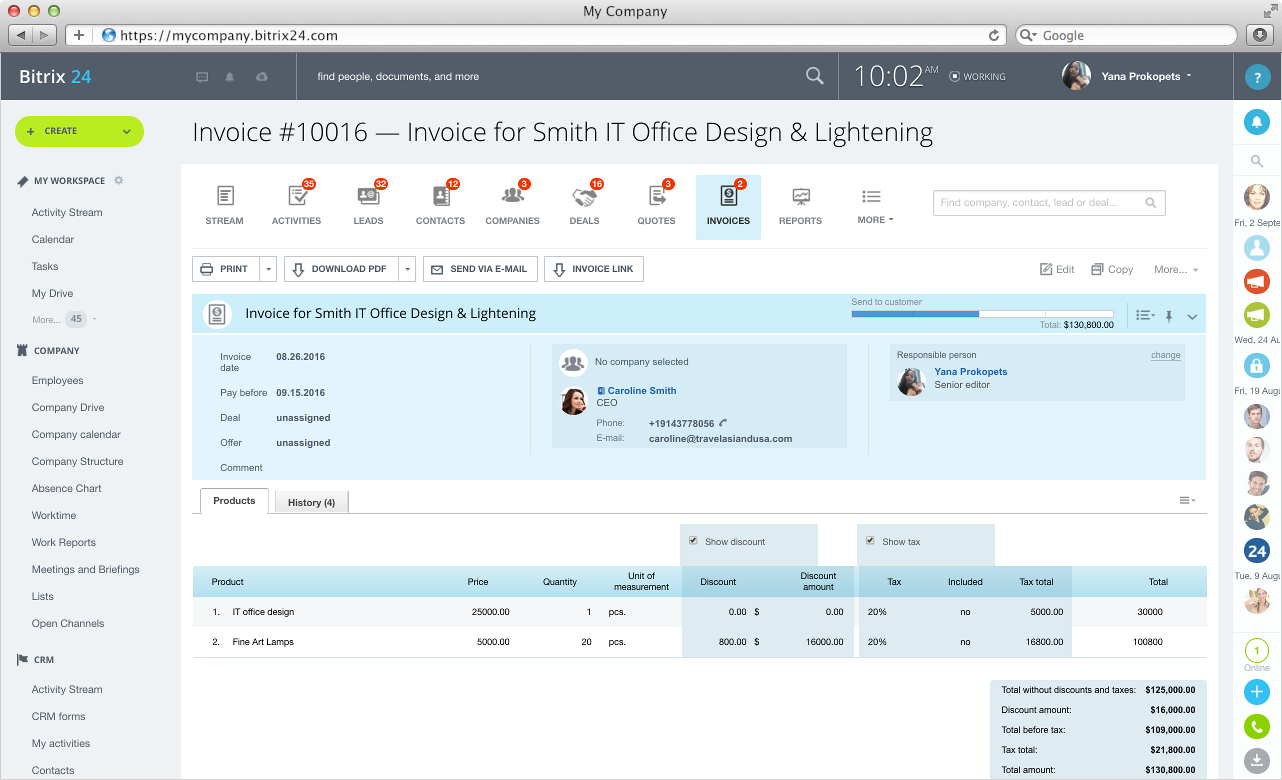Open the Contacts tab in CRM menu
The height and width of the screenshot is (780, 1282).
(440, 203)
